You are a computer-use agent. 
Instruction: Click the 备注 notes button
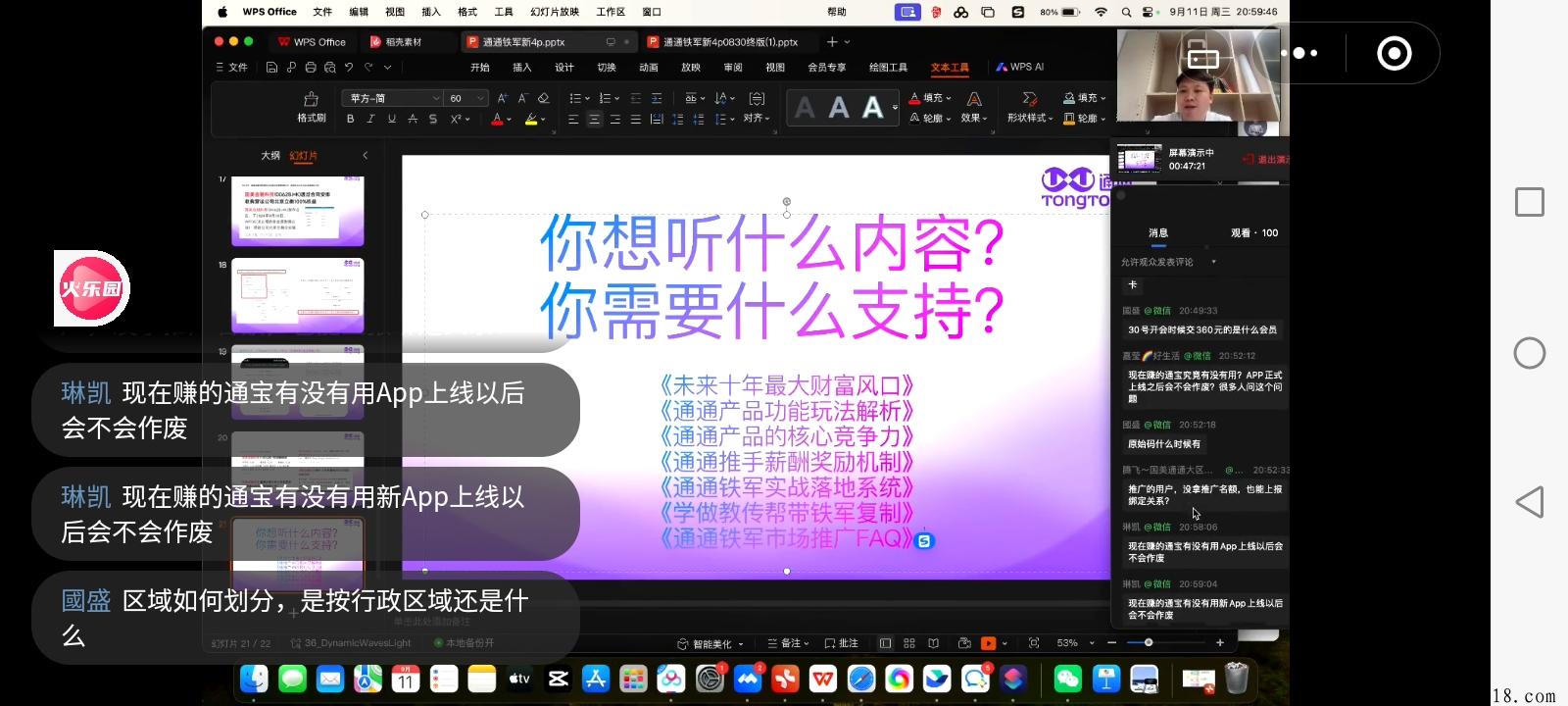(x=788, y=643)
